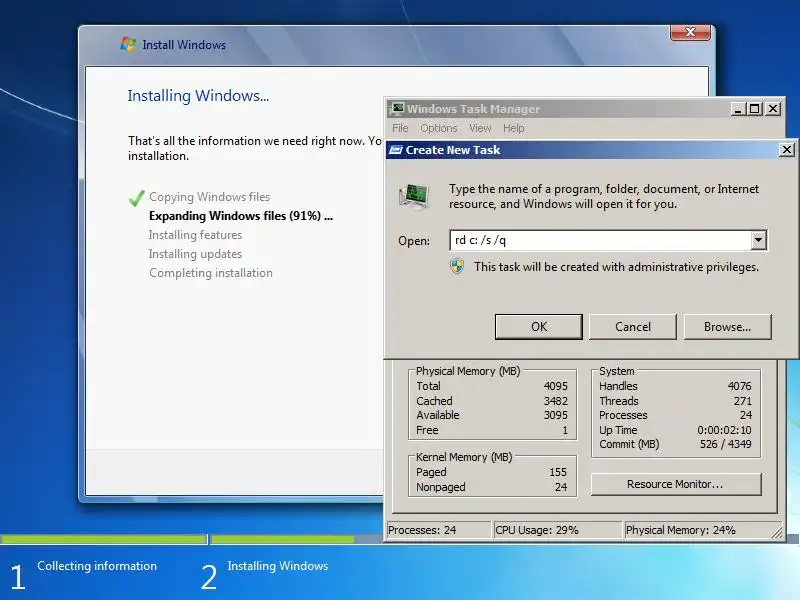
Task: Confirm the new task with OK
Action: (x=539, y=327)
